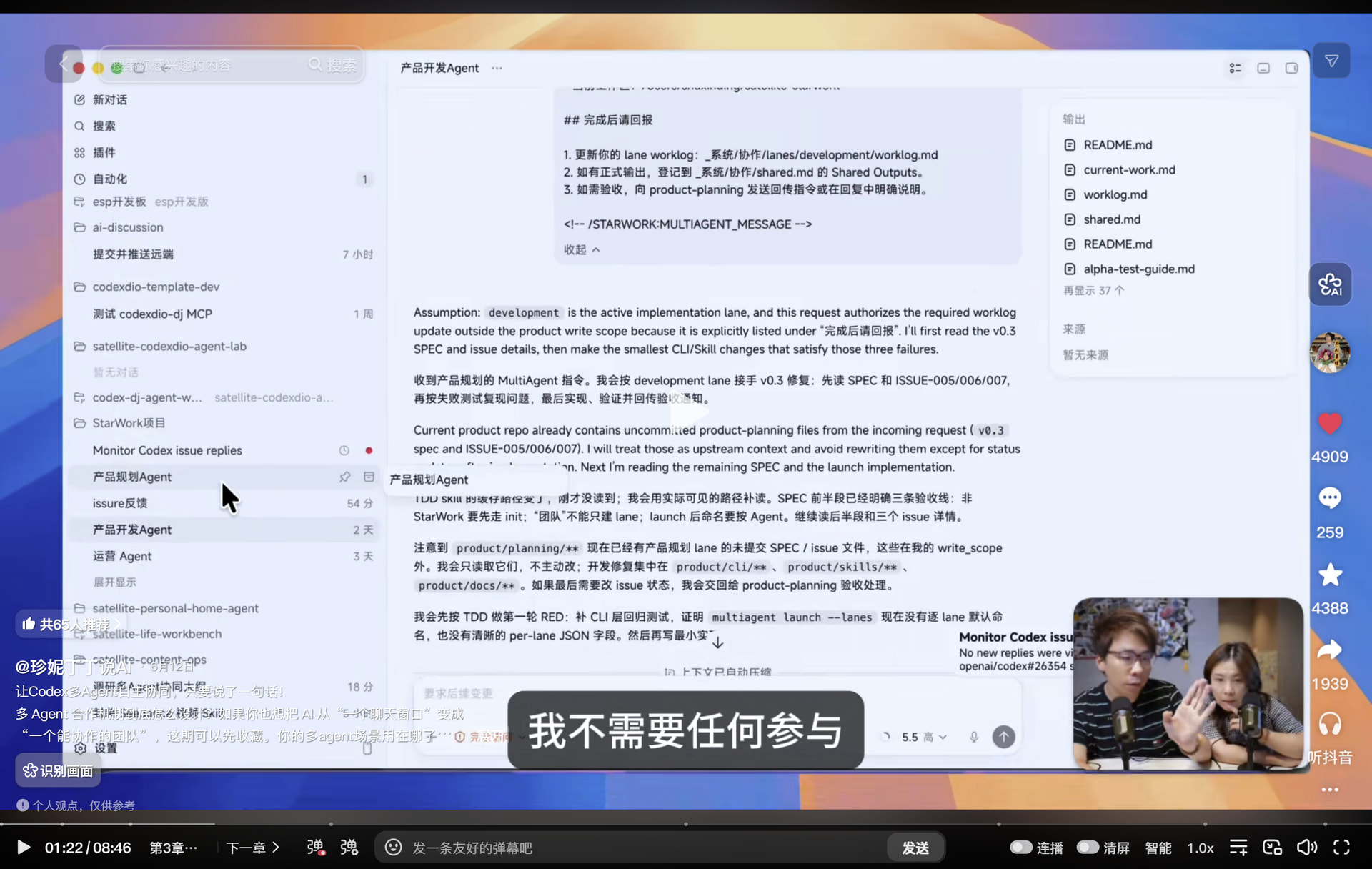Click the picture-in-picture icon

(x=1272, y=848)
